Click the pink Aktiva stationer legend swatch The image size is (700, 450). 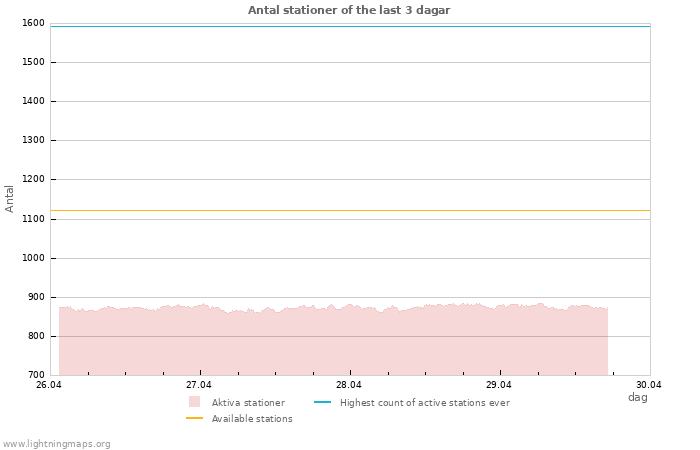[x=194, y=402]
